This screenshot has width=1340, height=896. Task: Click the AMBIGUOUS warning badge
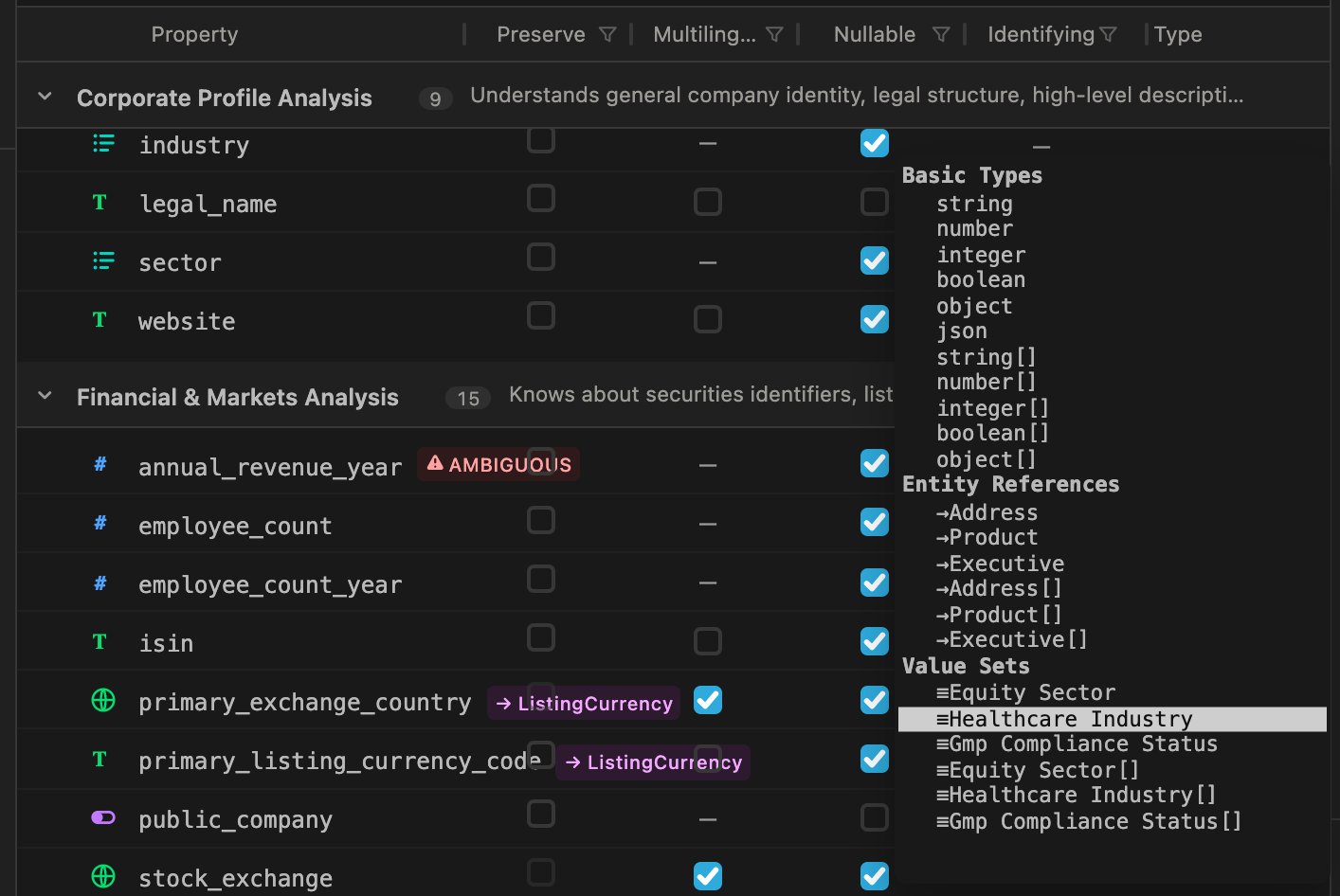pyautogui.click(x=498, y=464)
